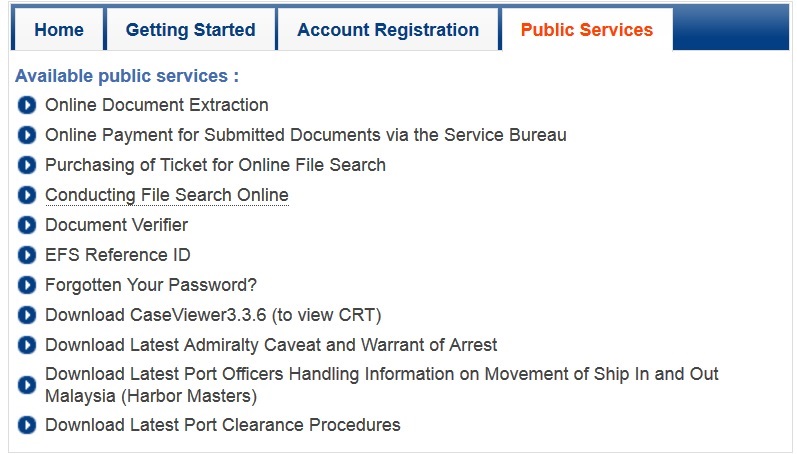Select the Public Services tab

pos(587,29)
